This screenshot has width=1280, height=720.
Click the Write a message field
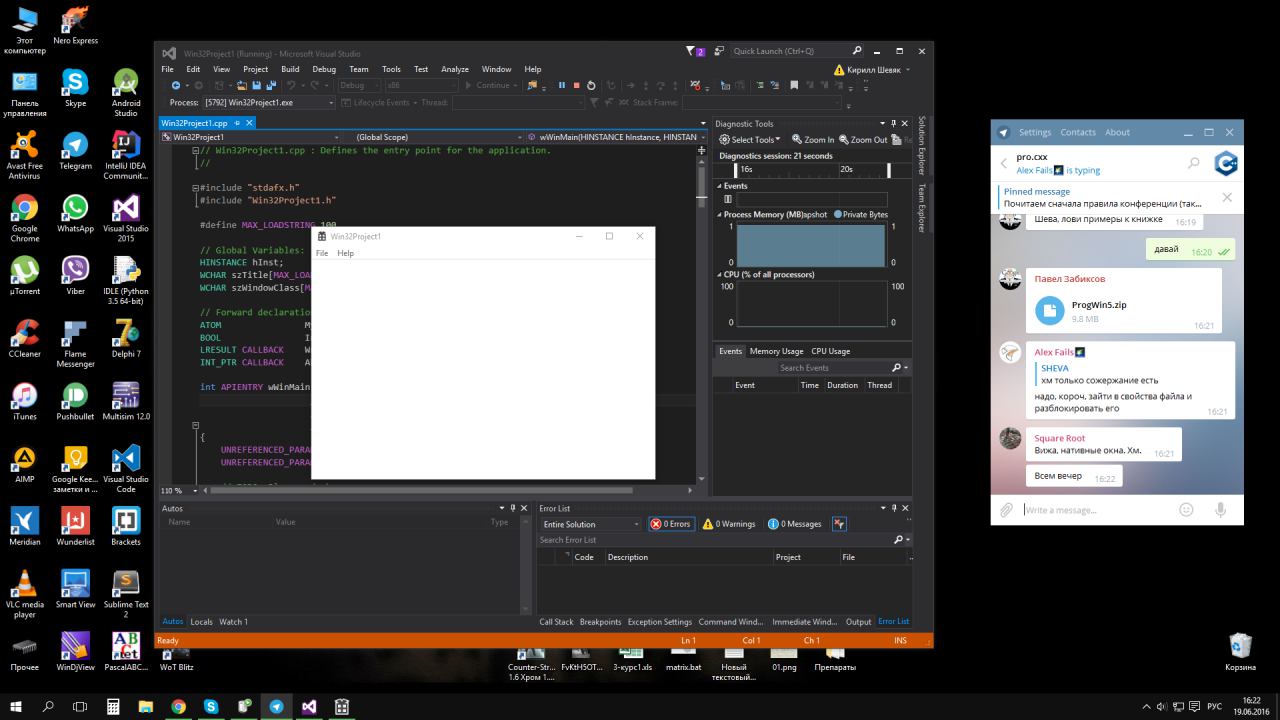pyautogui.click(x=1095, y=510)
